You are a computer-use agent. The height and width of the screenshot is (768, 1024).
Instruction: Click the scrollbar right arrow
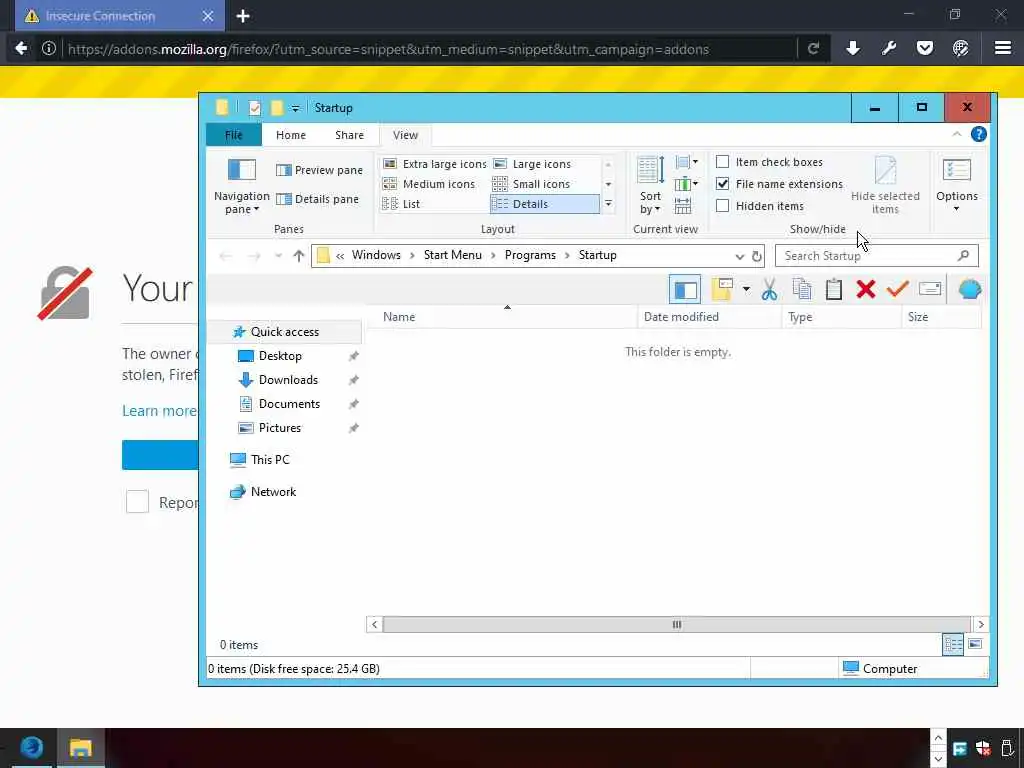[x=980, y=625]
